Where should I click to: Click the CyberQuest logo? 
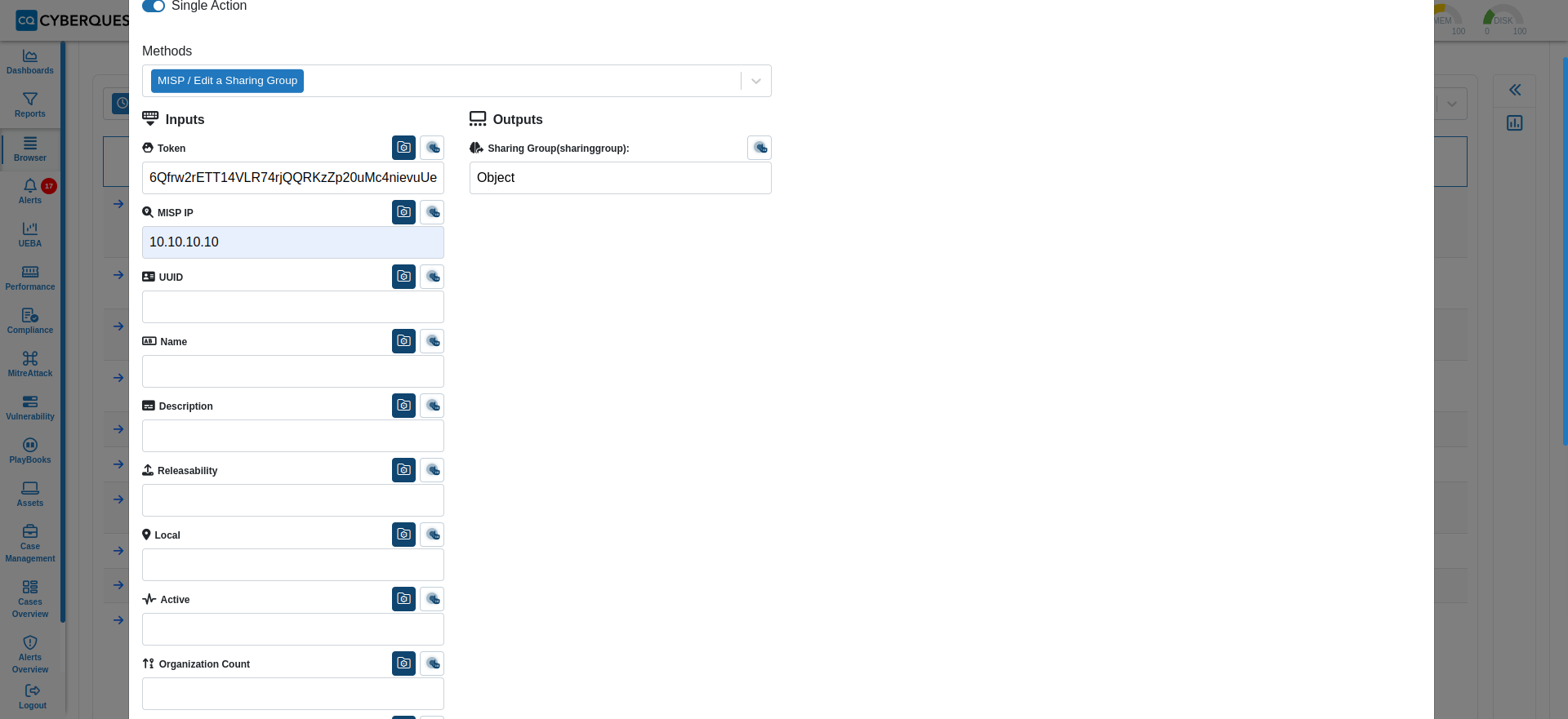(72, 20)
